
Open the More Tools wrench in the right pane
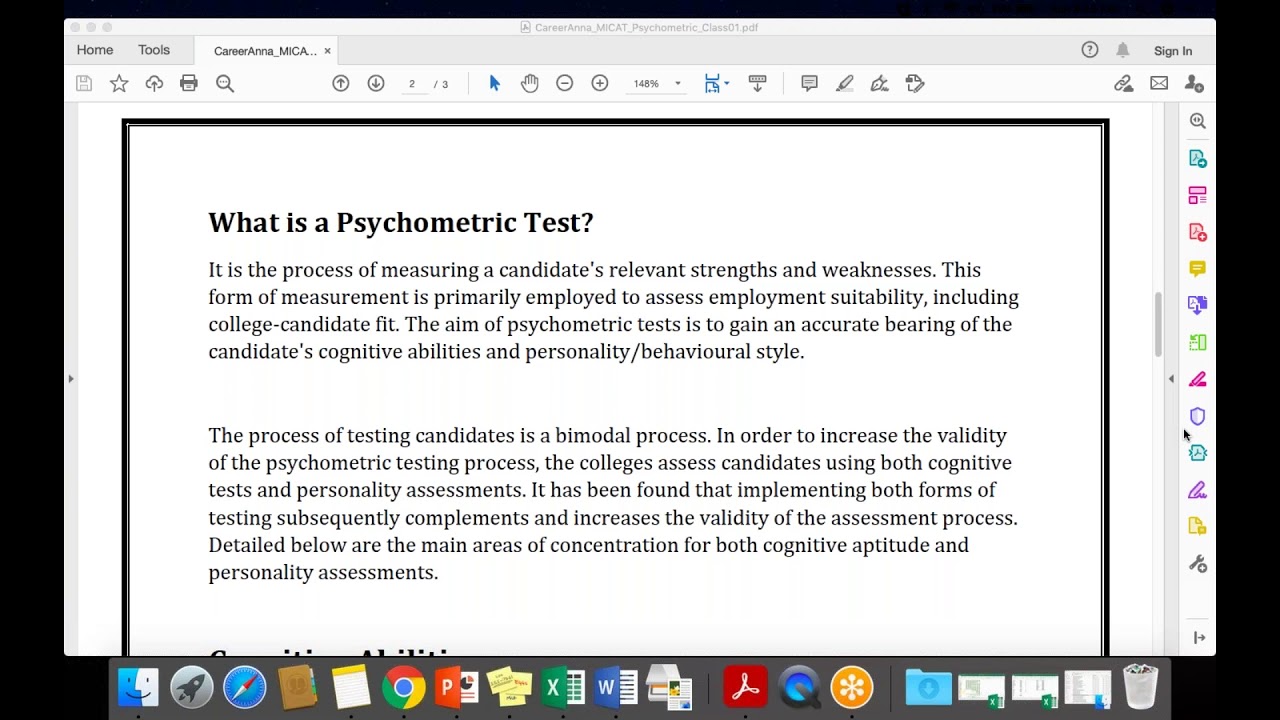(1198, 564)
